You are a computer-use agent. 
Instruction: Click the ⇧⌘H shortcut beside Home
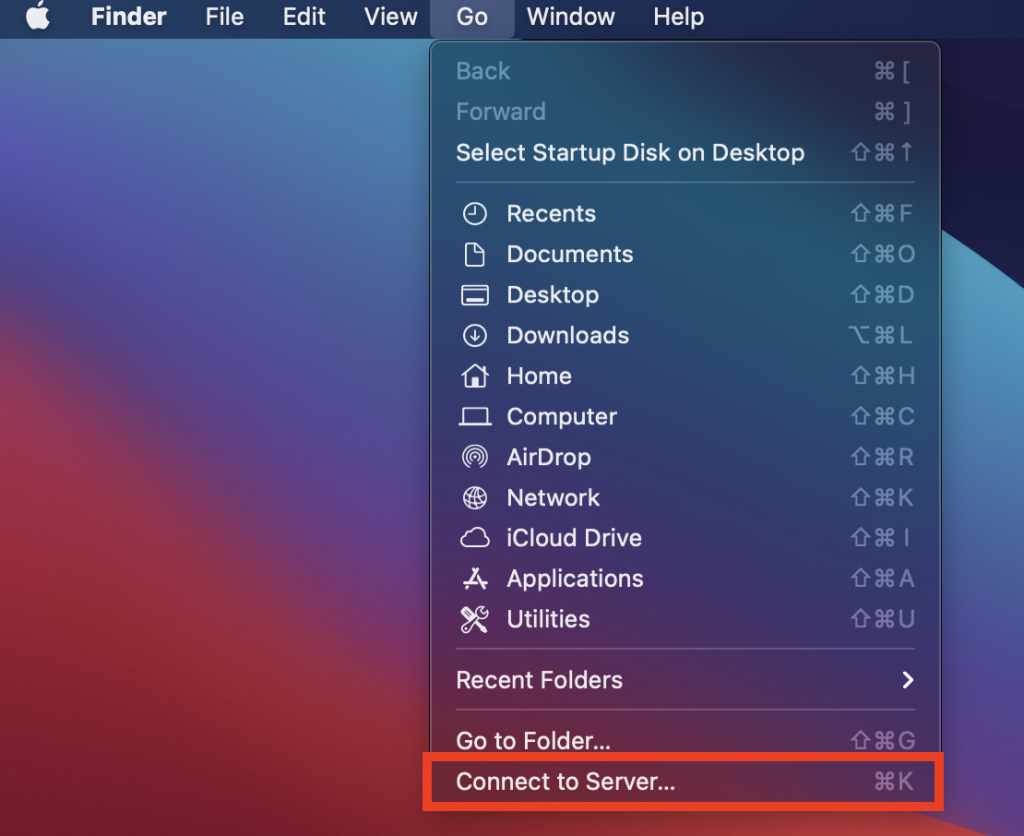882,376
